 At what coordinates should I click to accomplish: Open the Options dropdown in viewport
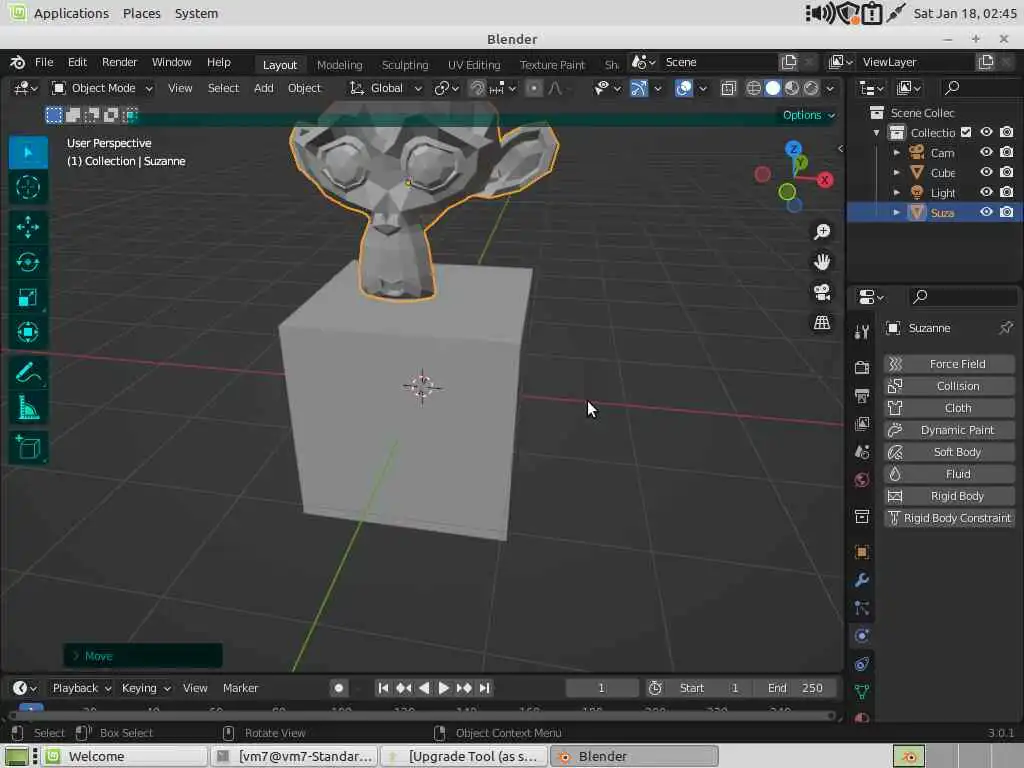point(808,115)
